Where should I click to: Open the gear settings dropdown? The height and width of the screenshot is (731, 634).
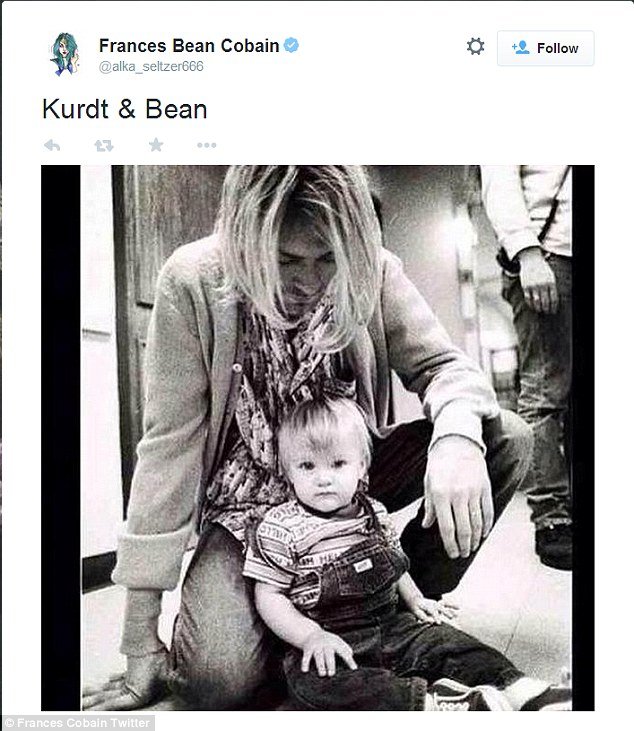tap(475, 47)
